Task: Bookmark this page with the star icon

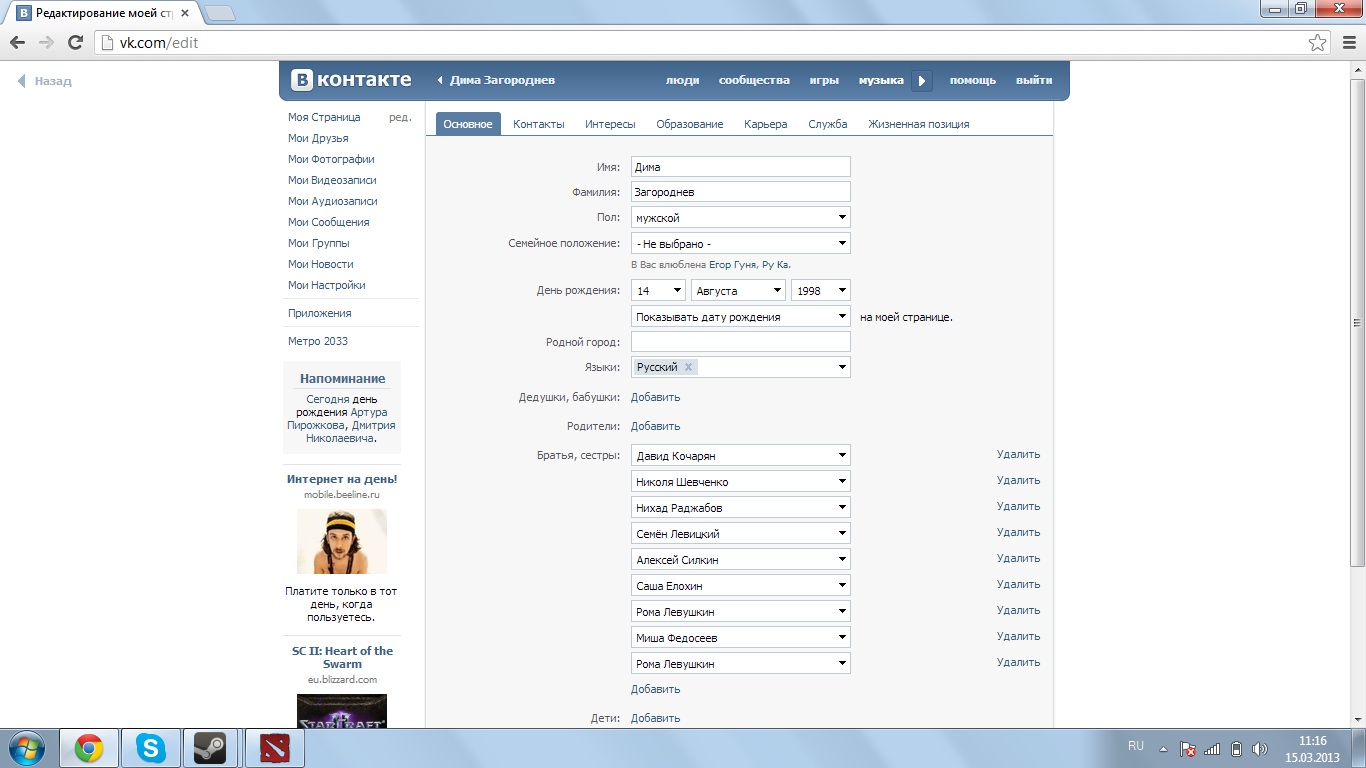Action: point(1318,42)
